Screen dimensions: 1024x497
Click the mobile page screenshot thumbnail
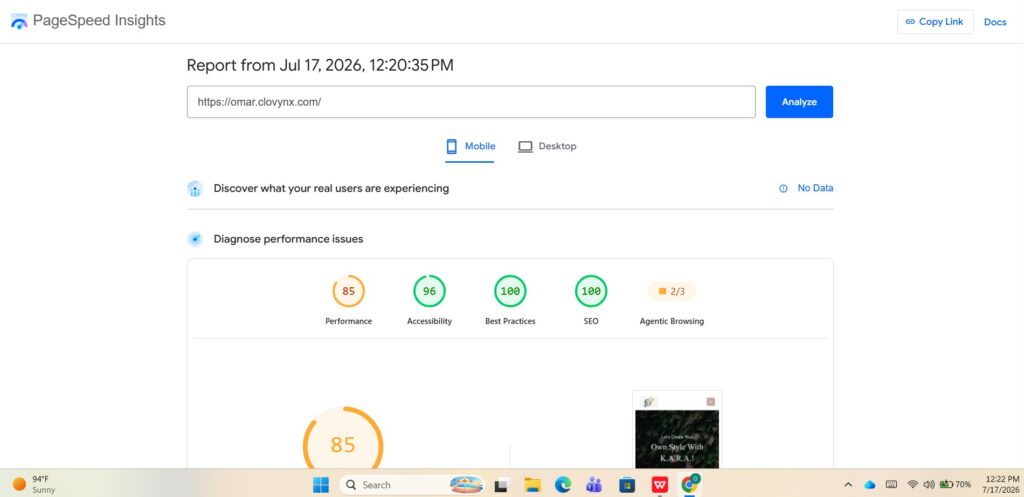pos(677,430)
